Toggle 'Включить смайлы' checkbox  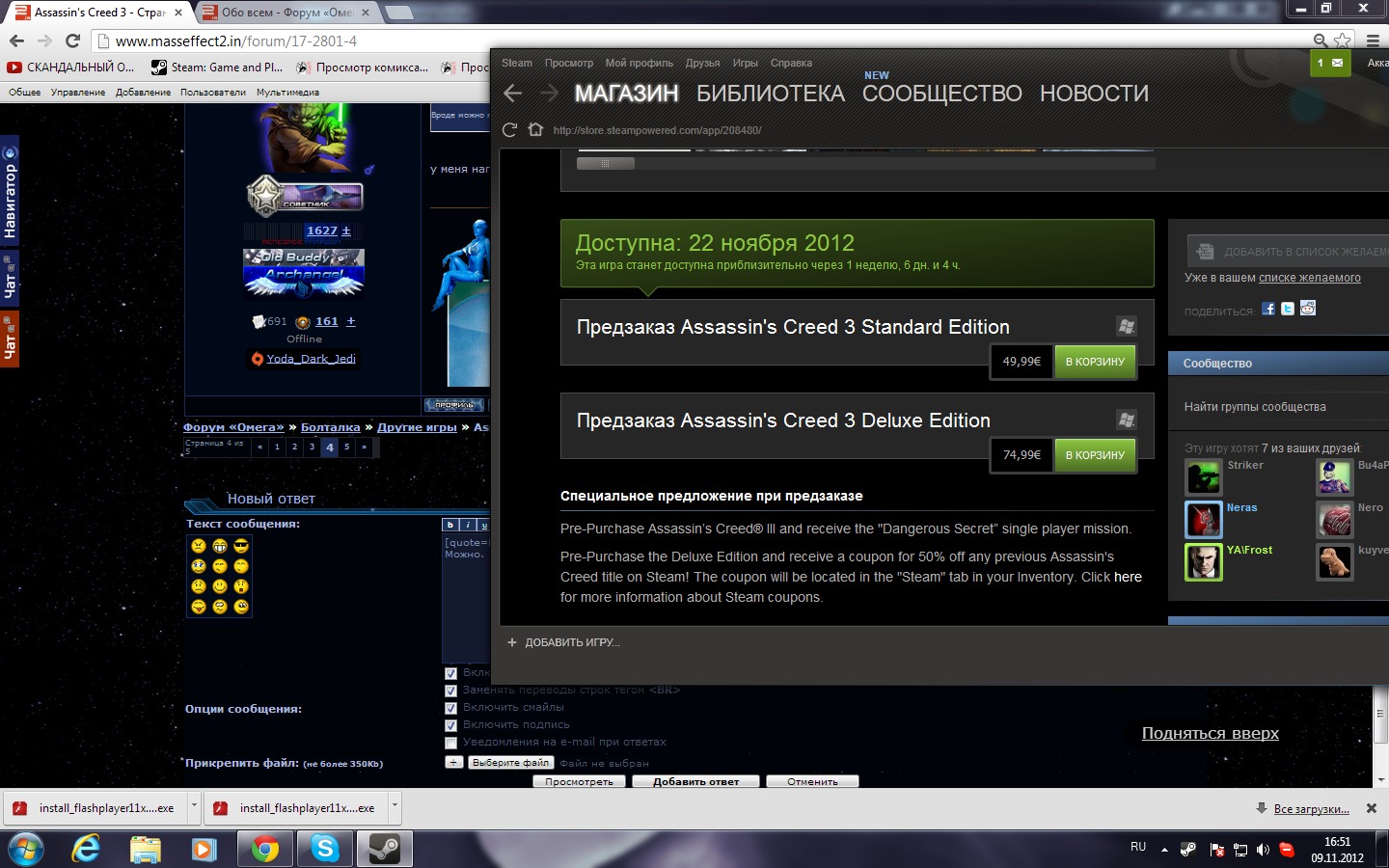point(450,708)
